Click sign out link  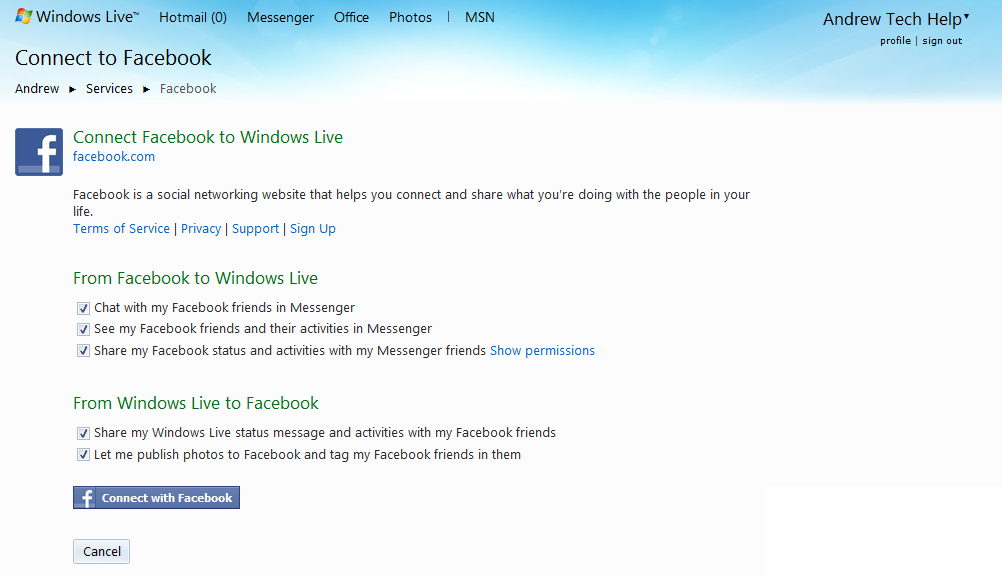point(942,40)
